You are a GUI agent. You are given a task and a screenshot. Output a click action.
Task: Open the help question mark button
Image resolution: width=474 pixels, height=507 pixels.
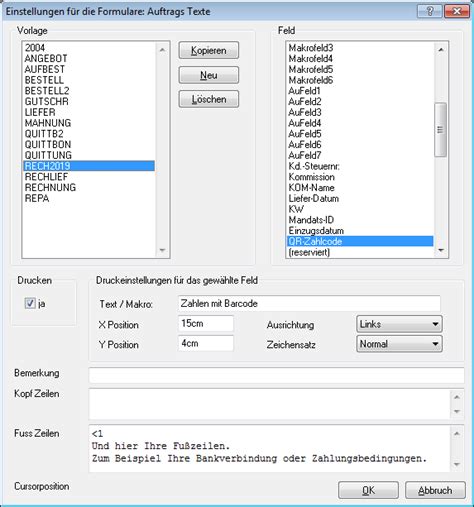click(430, 12)
